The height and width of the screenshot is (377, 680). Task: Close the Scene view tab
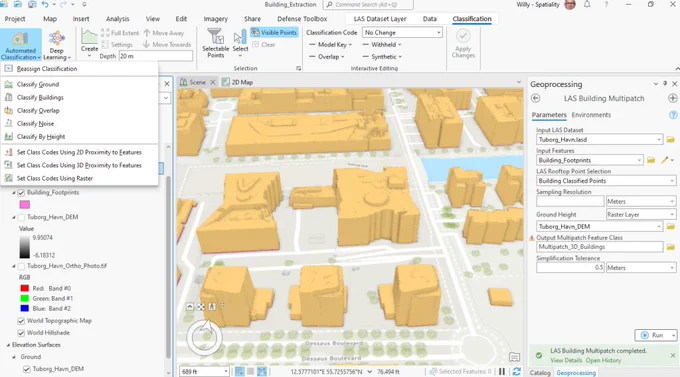pos(212,82)
